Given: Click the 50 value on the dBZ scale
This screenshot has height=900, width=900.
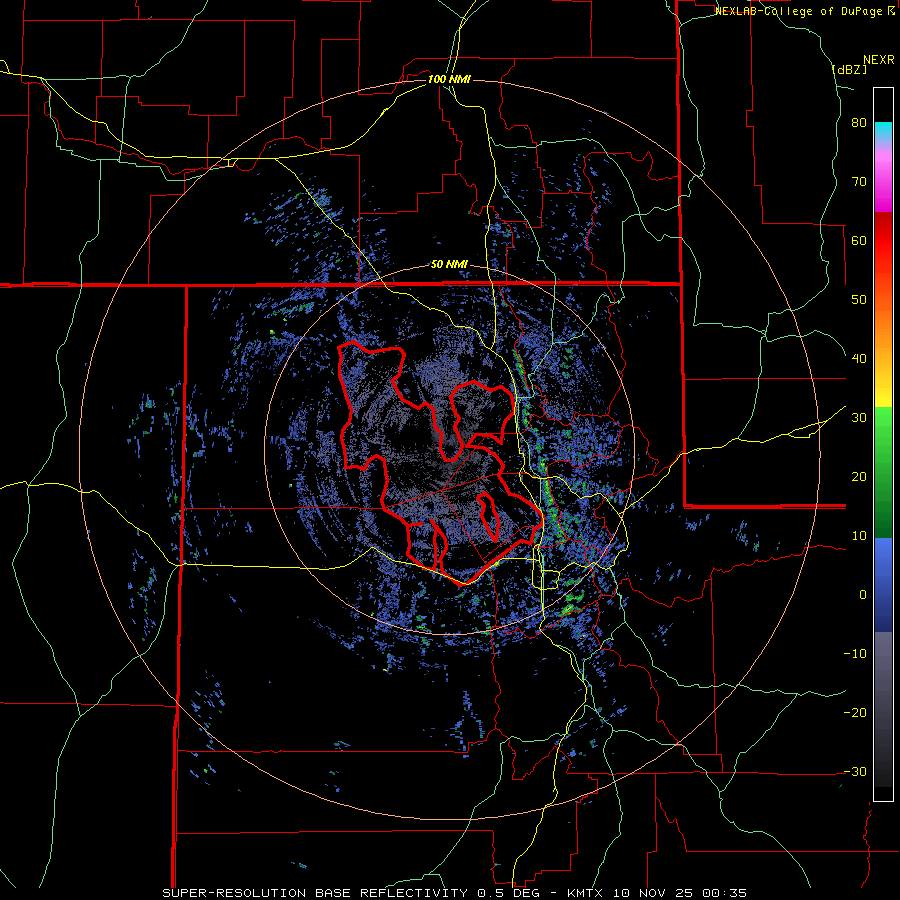Looking at the screenshot, I should pos(859,300).
